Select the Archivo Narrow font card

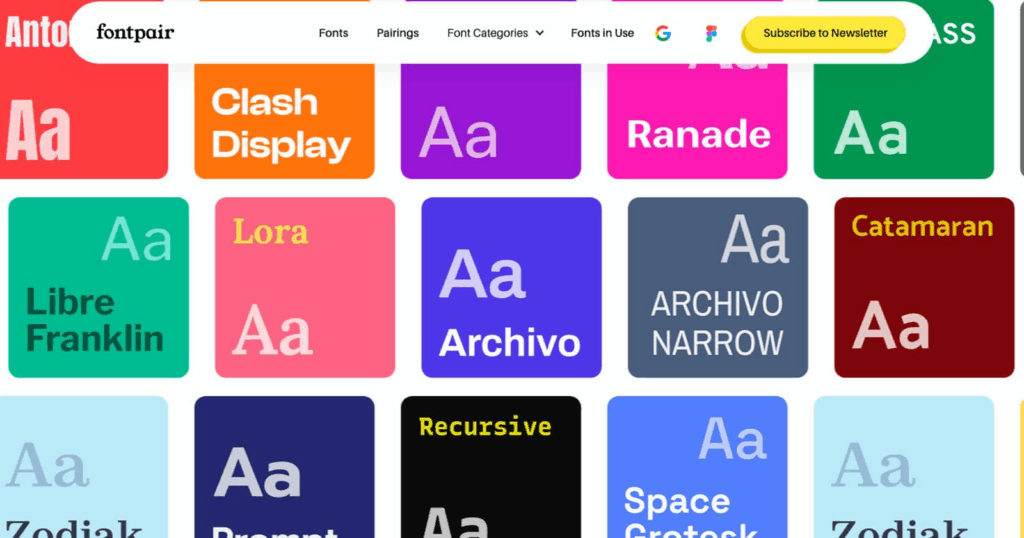coord(718,287)
